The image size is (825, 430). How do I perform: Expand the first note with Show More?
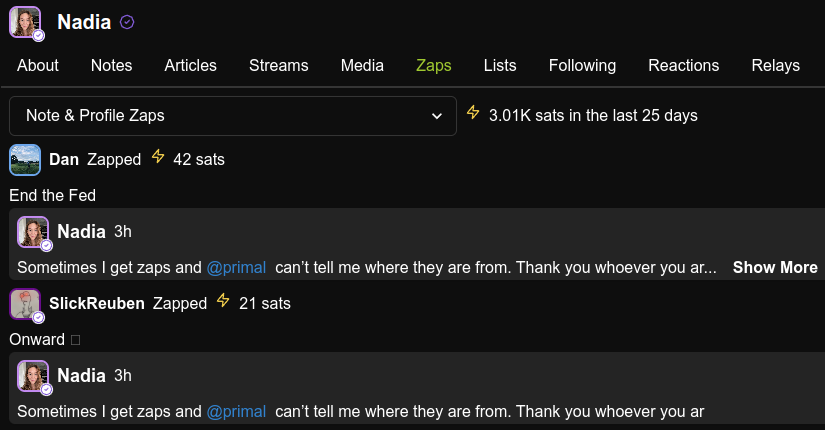[775, 268]
